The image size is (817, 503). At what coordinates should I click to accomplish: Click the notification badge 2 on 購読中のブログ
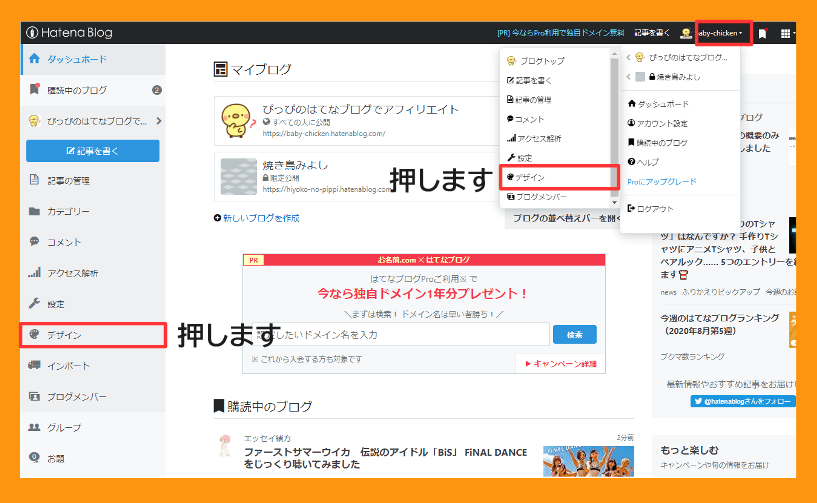156,90
